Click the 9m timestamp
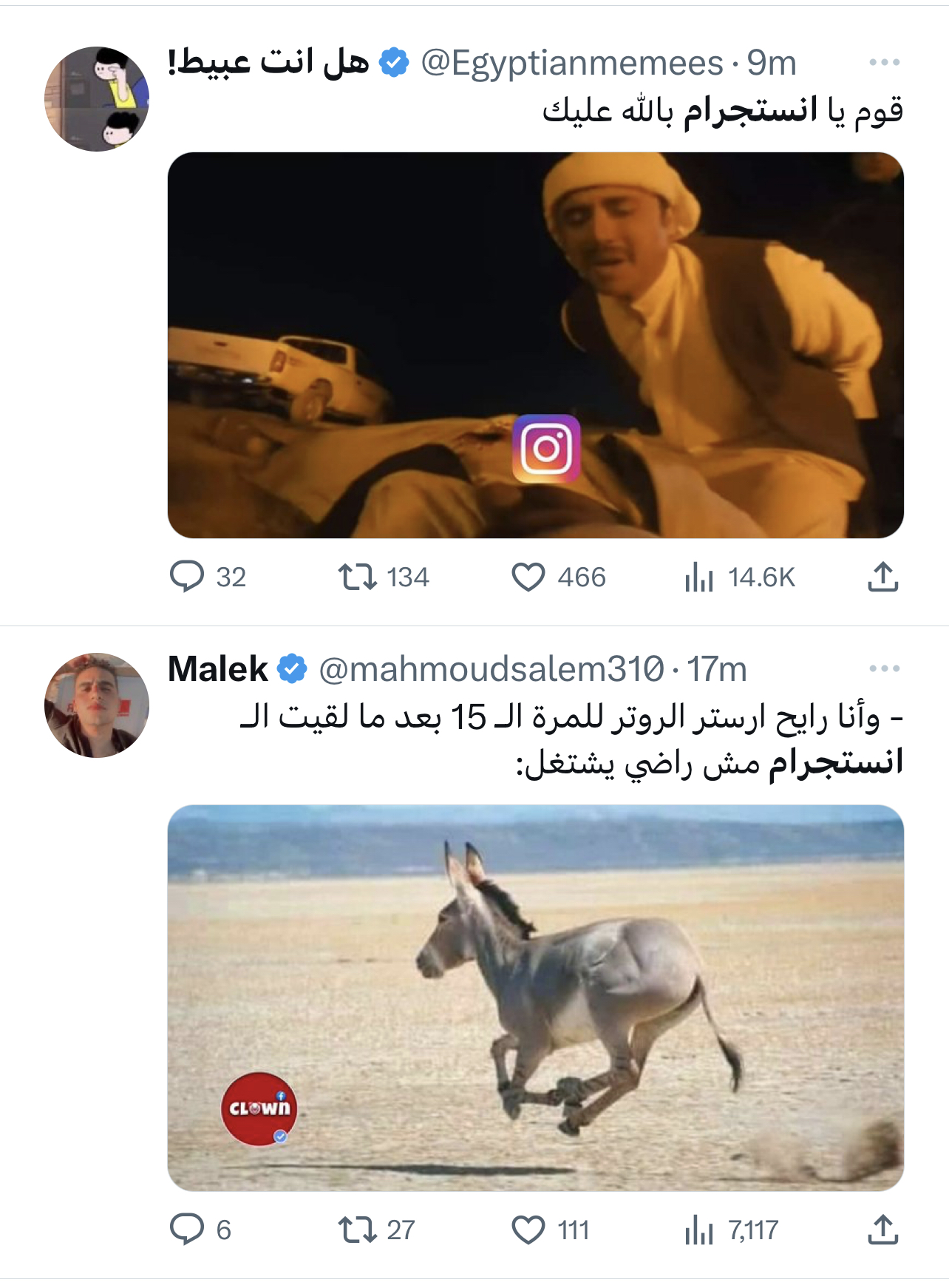The height and width of the screenshot is (1288, 949). click(x=771, y=63)
